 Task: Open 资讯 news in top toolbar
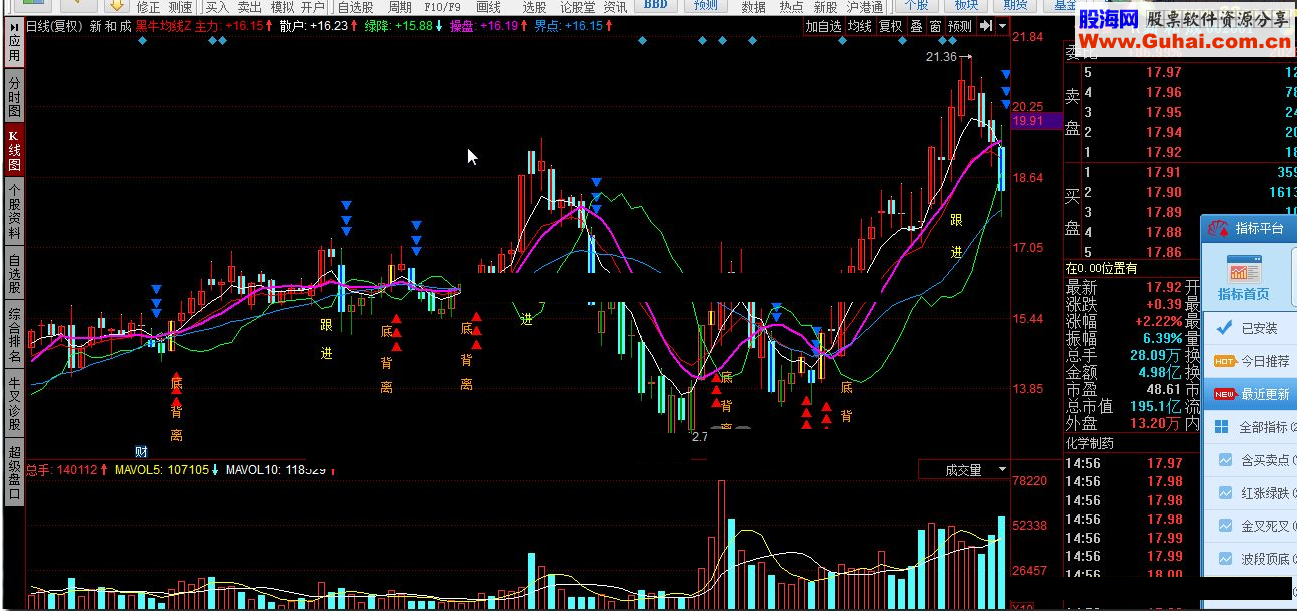coord(615,7)
